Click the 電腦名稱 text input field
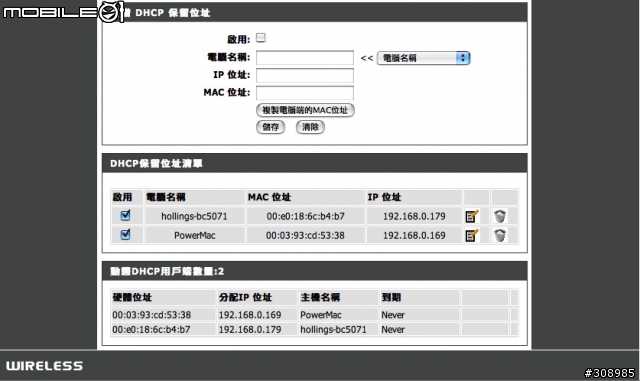Viewport: 640px width, 381px height. coord(305,58)
